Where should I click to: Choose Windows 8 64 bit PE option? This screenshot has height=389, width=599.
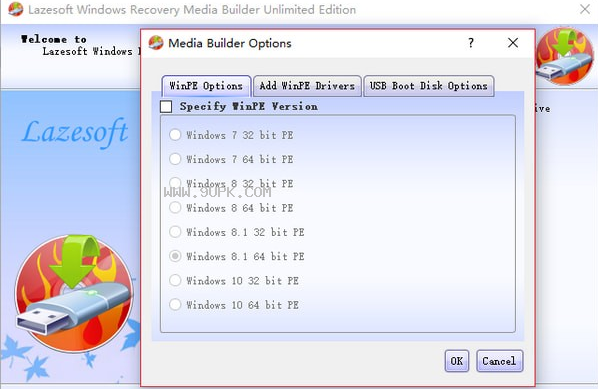(x=175, y=207)
